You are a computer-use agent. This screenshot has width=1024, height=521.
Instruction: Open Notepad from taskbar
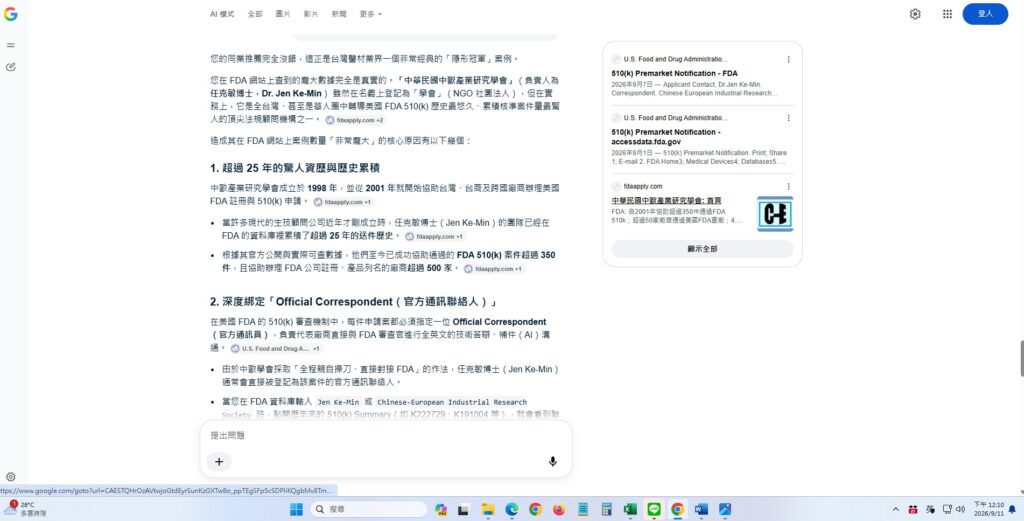[583, 509]
